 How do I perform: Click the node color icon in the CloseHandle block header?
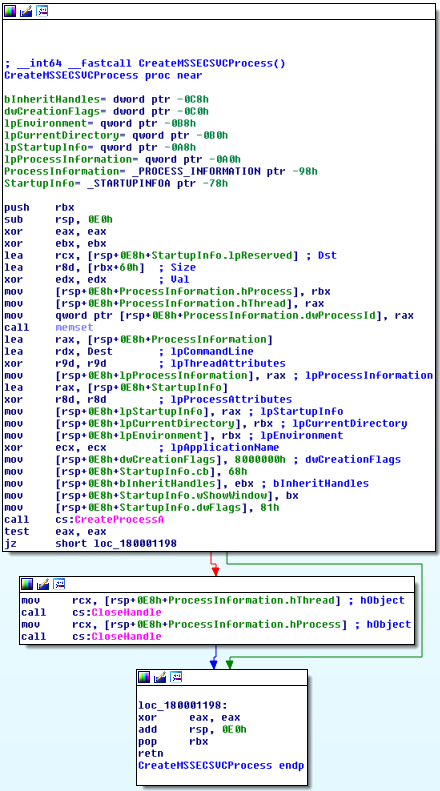click(x=27, y=584)
